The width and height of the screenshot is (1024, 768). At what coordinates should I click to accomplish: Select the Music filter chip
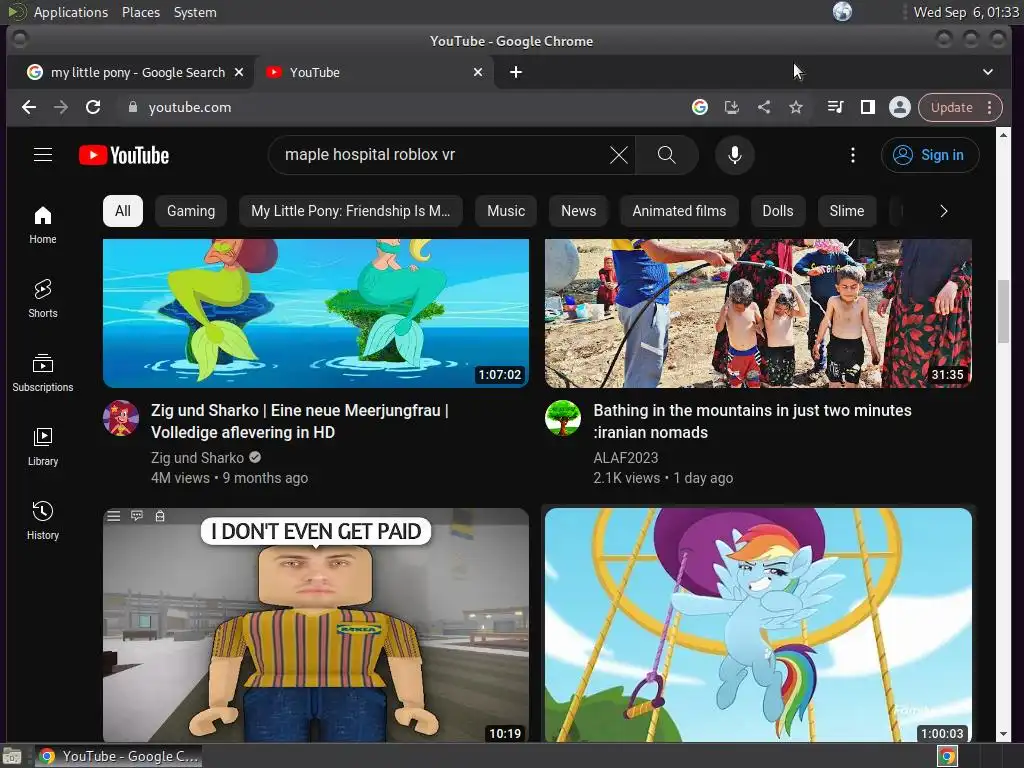[506, 211]
